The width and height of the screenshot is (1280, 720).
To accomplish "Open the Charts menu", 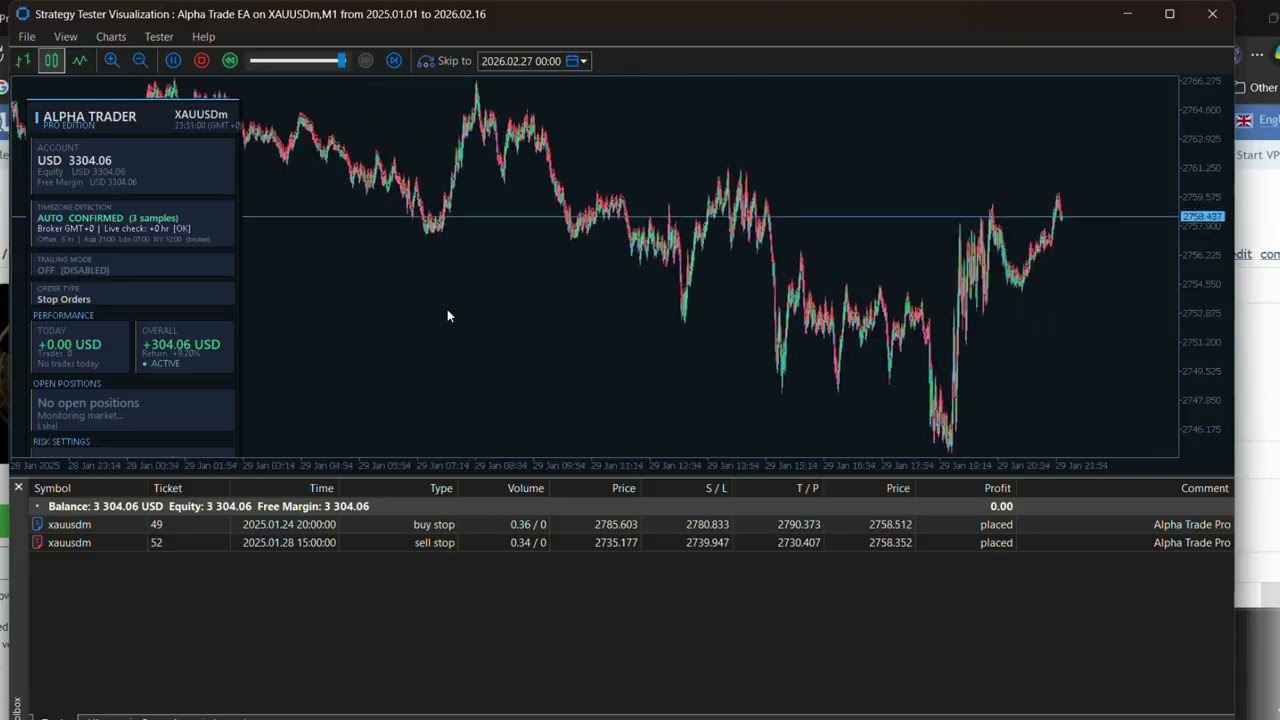I will pyautogui.click(x=111, y=37).
